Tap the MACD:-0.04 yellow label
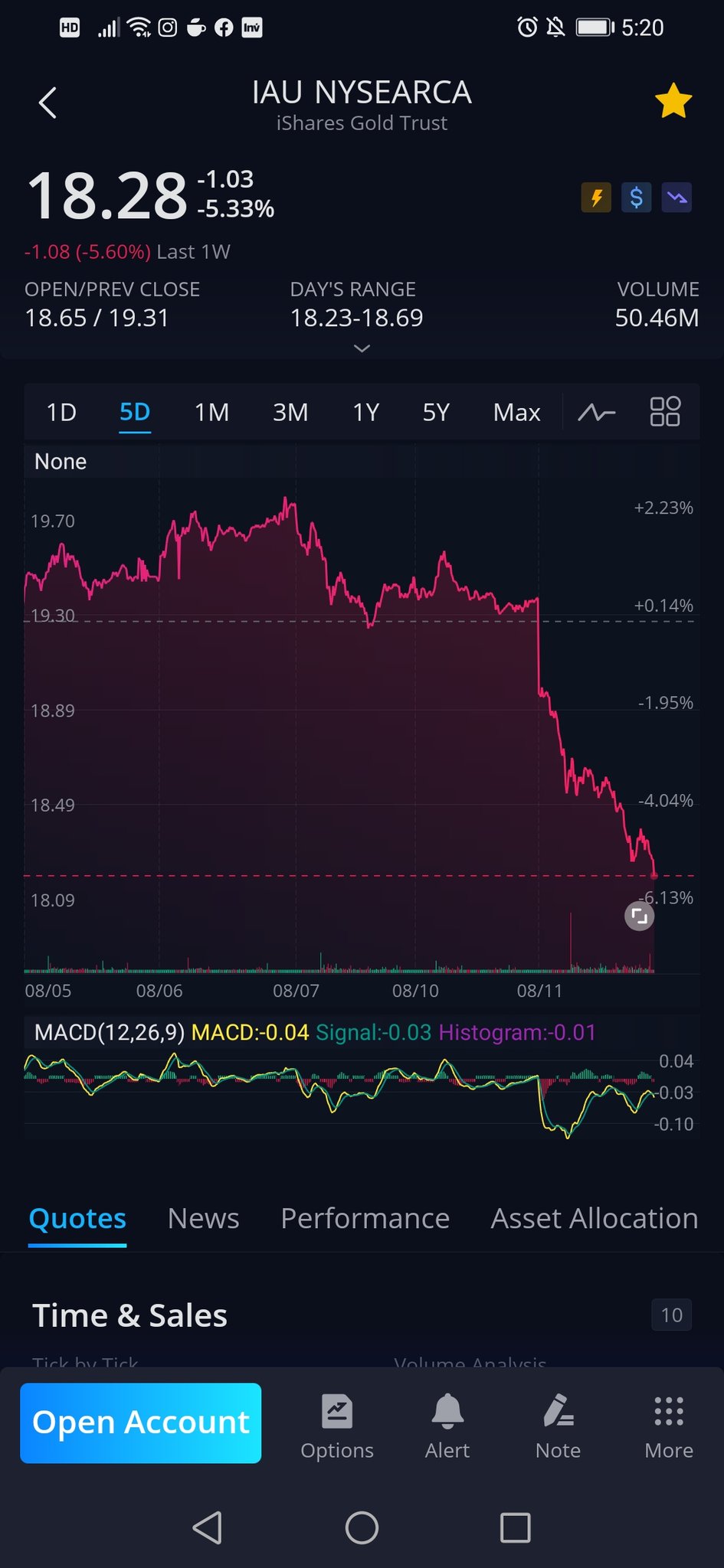The height and width of the screenshot is (1568, 724). [250, 1032]
